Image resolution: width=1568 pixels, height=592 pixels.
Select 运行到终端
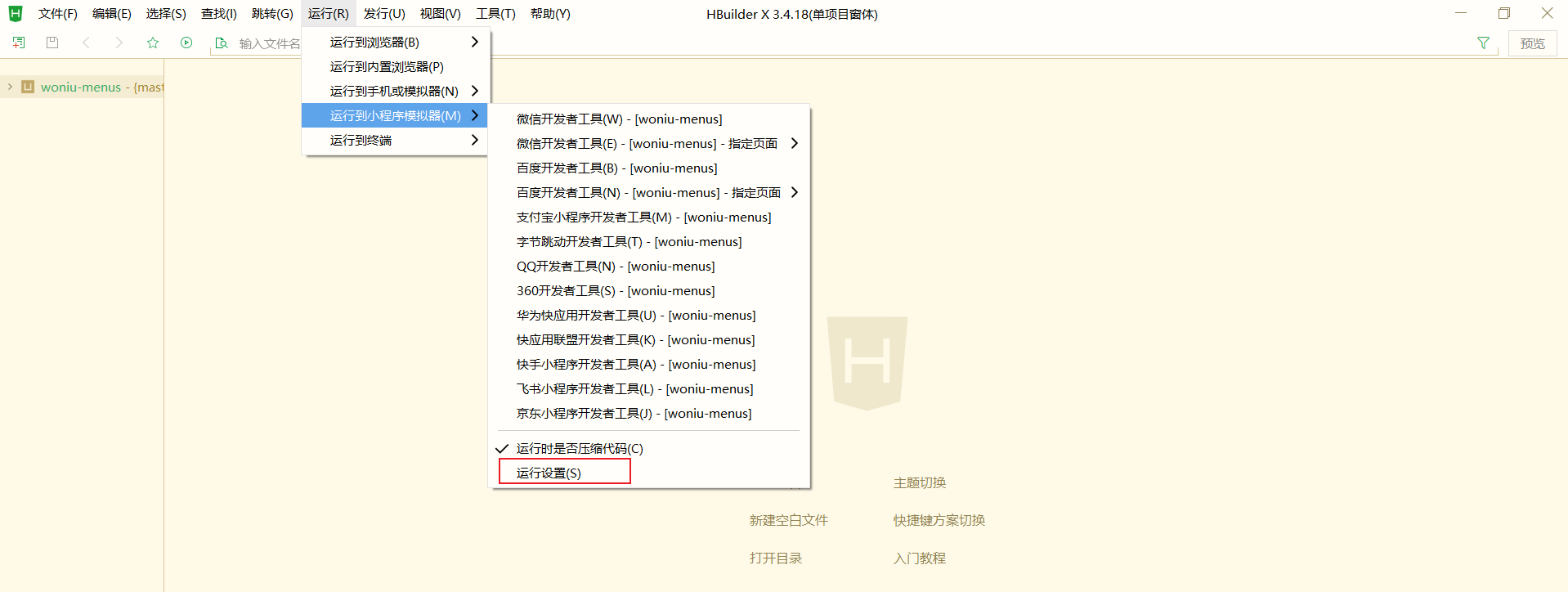pos(396,140)
